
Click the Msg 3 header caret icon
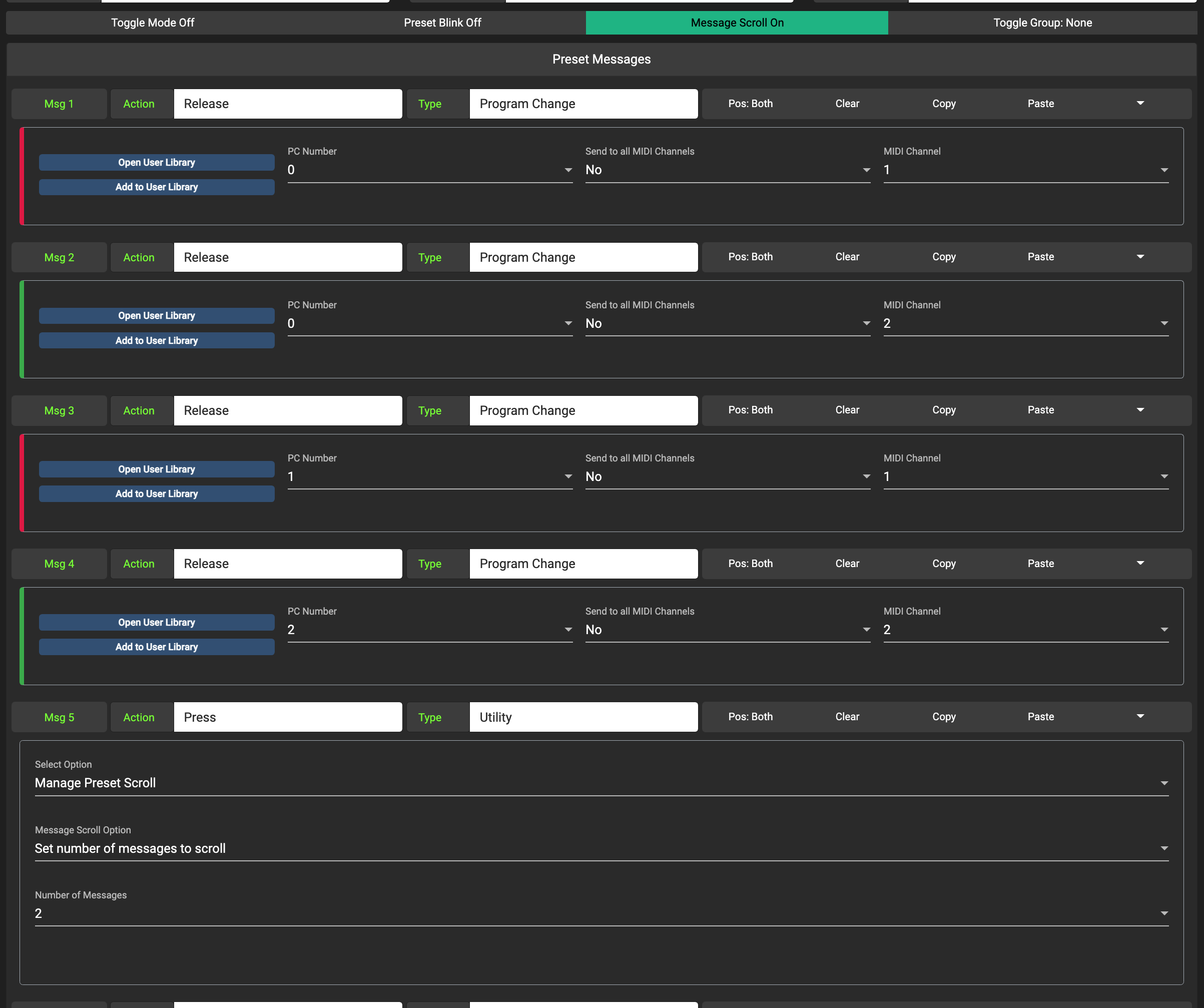[x=1140, y=410]
